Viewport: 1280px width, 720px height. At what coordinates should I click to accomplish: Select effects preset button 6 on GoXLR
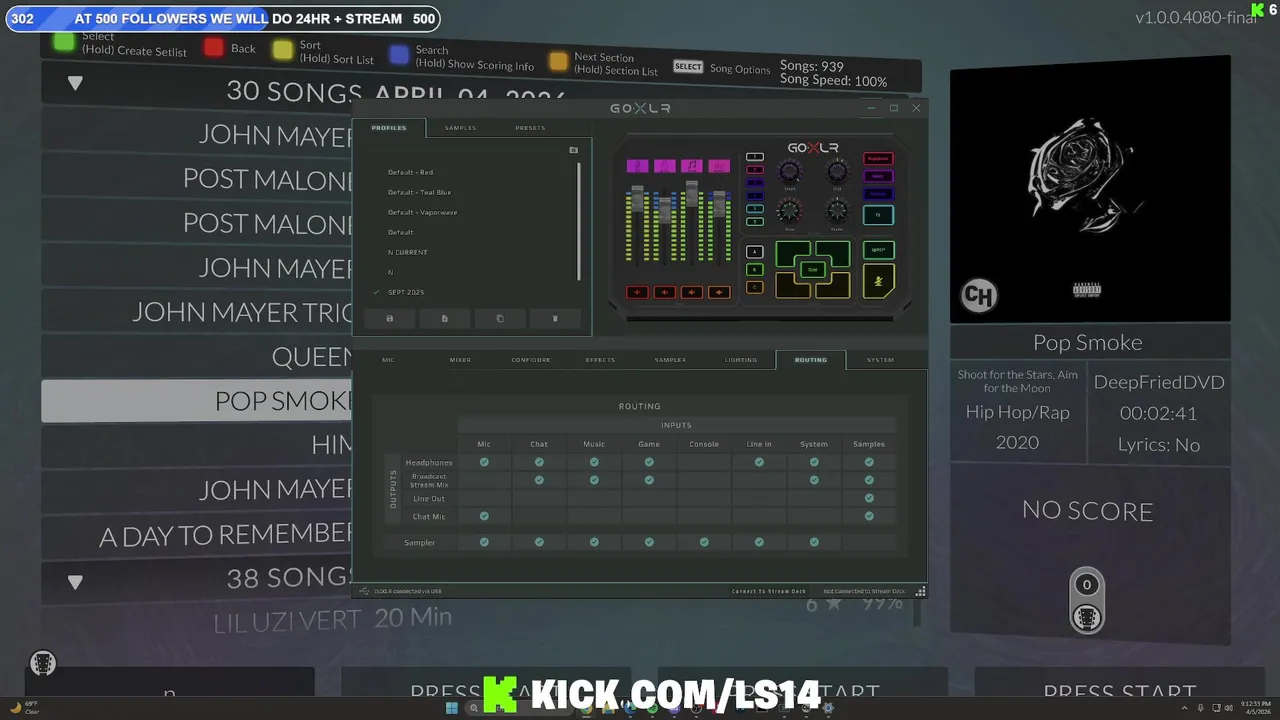(x=755, y=222)
